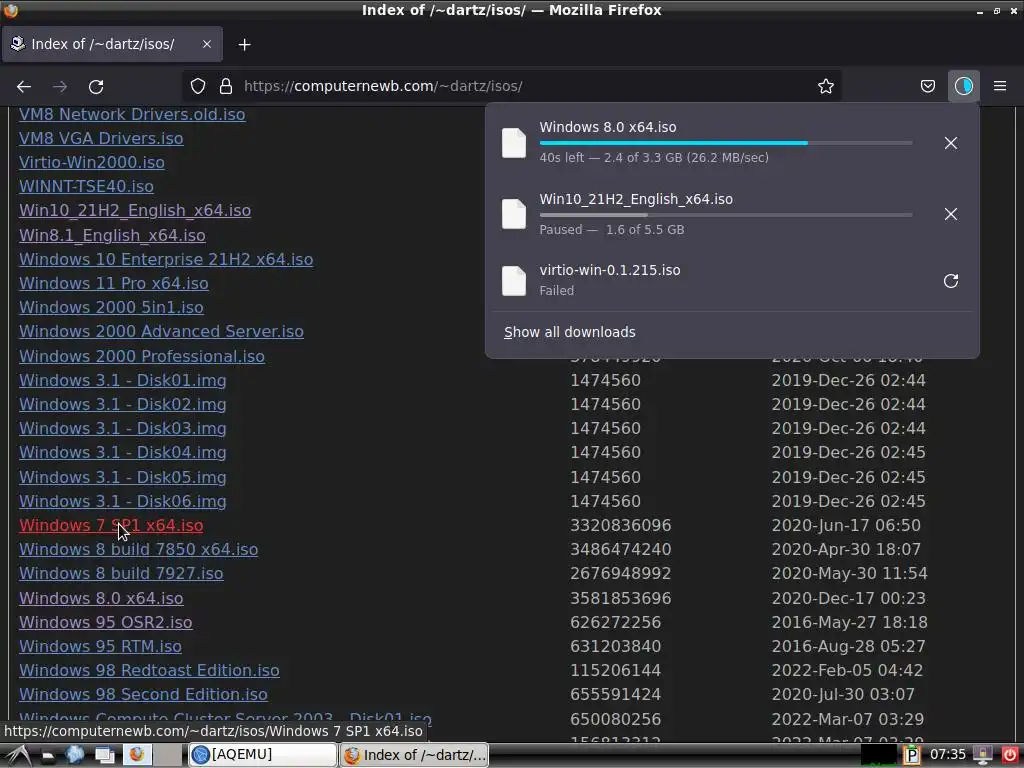Open Windows 3.1 - Disk06.img link

(x=123, y=502)
